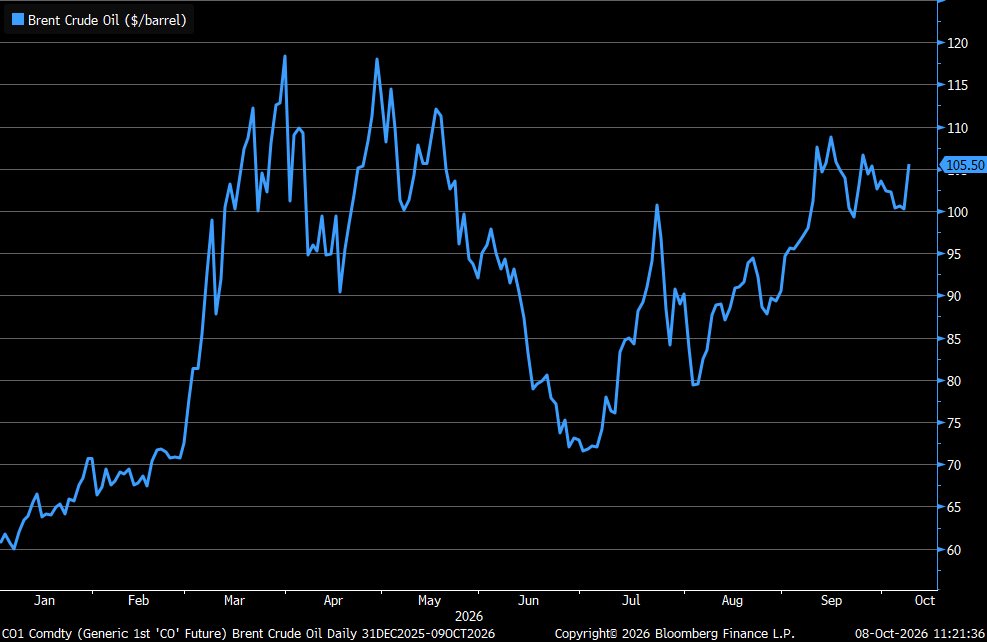
Task: Click the Apr month label
Action: click(333, 600)
